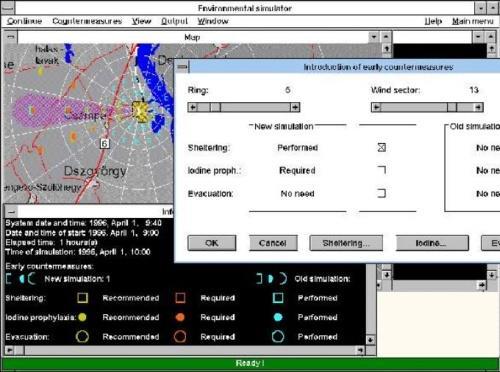
Task: Click the Sheltering... button
Action: coord(346,243)
